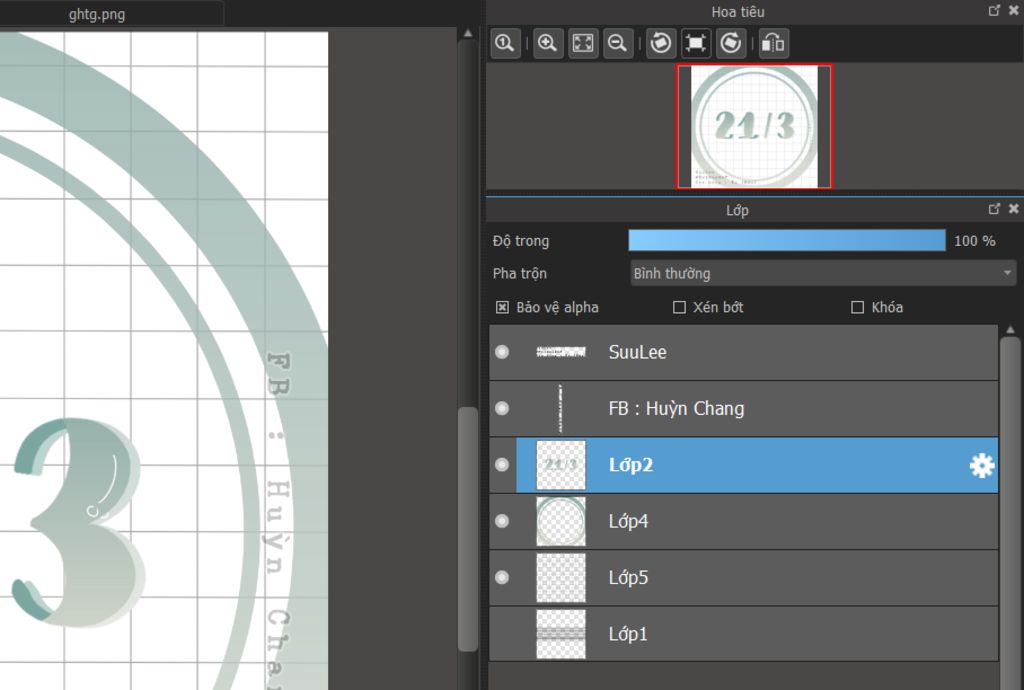
Task: Open the Pha trộn blend mode dropdown
Action: [823, 274]
